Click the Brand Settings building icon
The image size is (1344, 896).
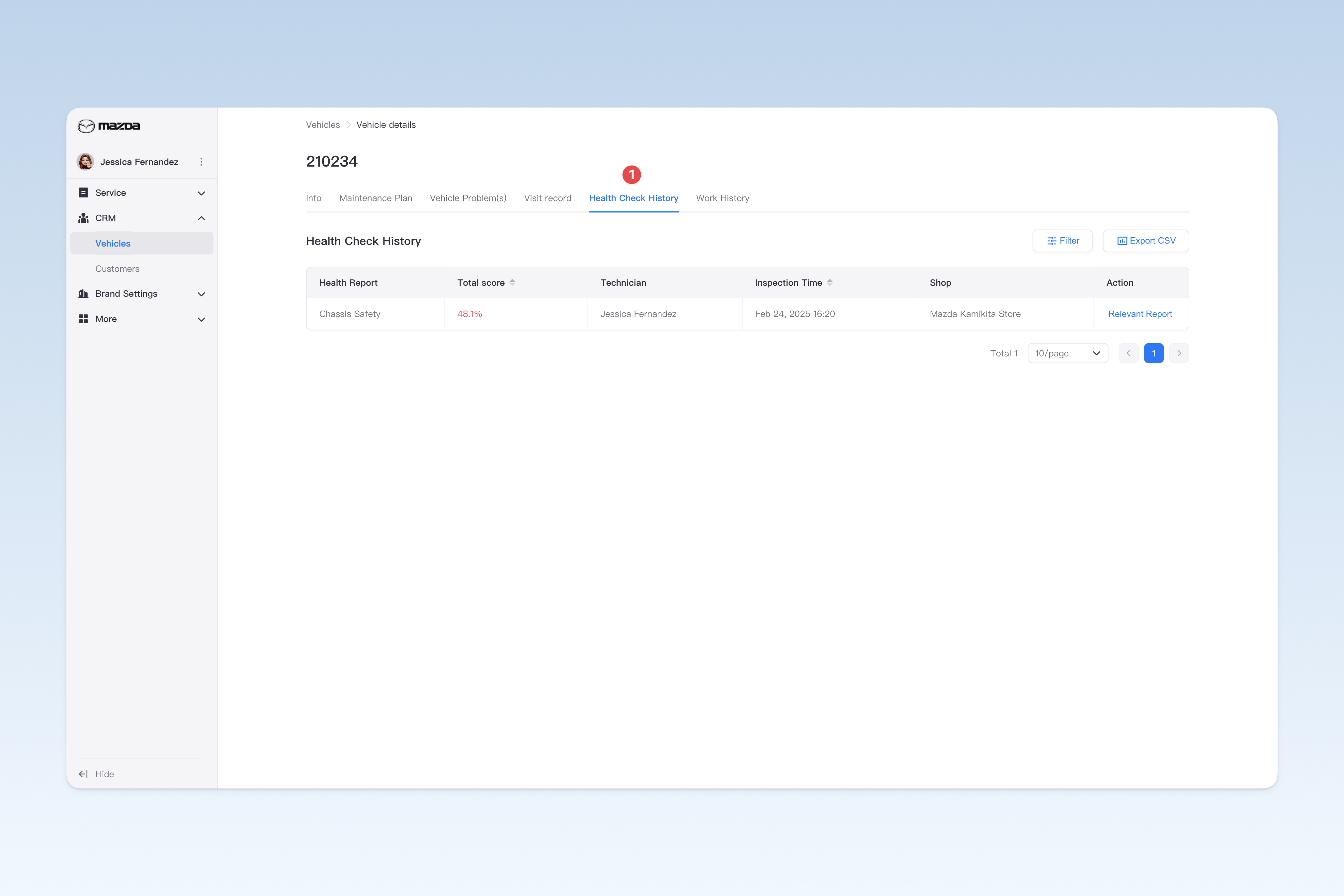click(x=83, y=294)
